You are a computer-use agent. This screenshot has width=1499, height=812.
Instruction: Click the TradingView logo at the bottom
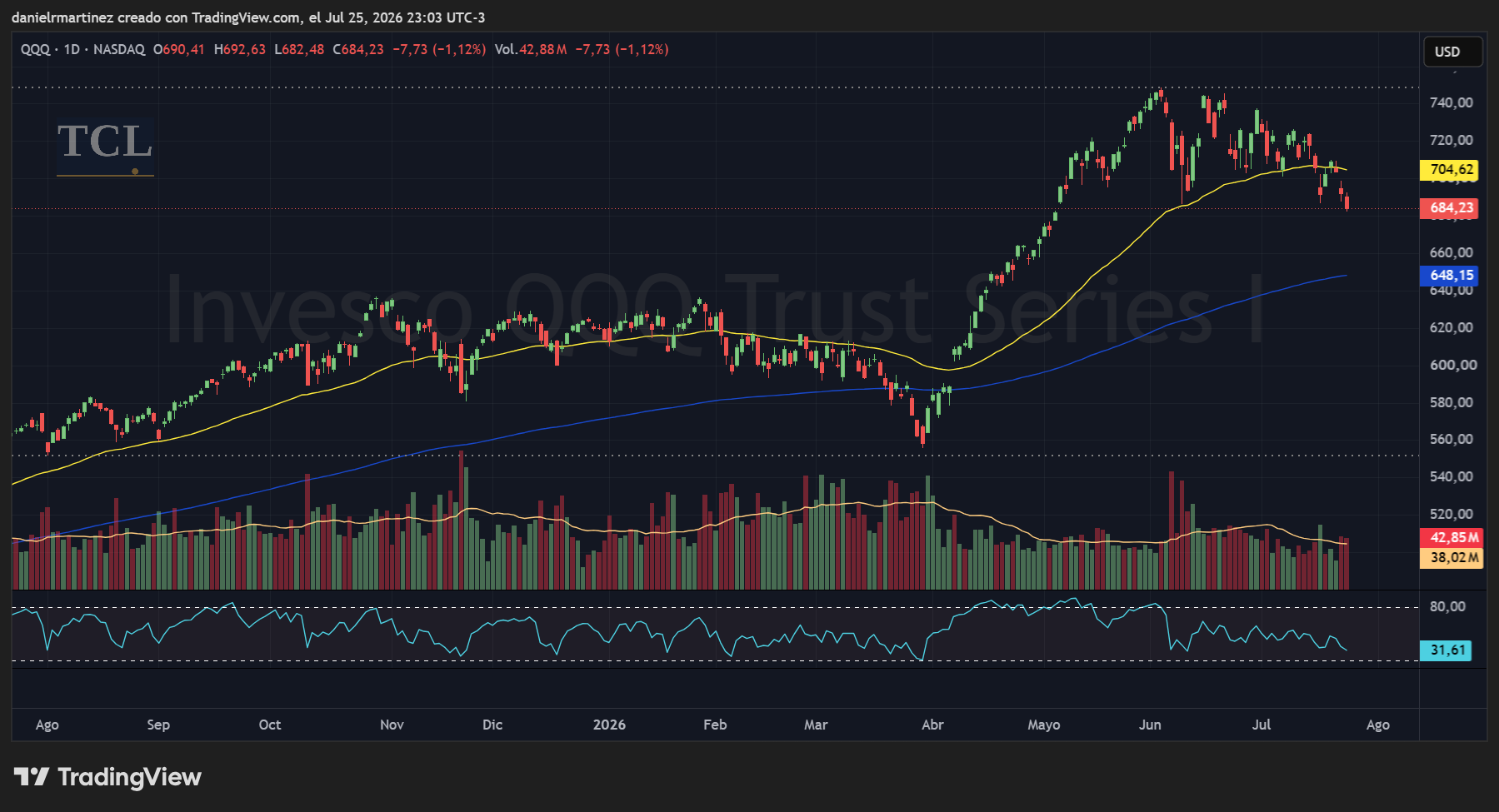pos(107,777)
